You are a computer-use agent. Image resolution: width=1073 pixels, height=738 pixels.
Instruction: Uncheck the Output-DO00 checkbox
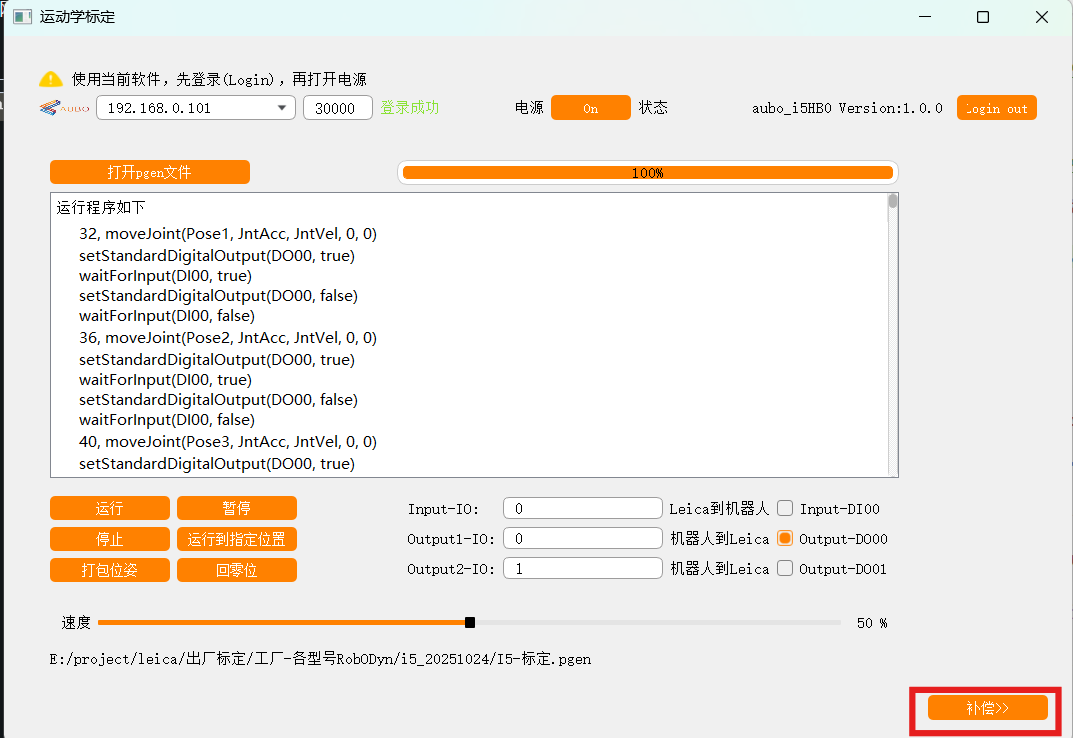click(786, 539)
